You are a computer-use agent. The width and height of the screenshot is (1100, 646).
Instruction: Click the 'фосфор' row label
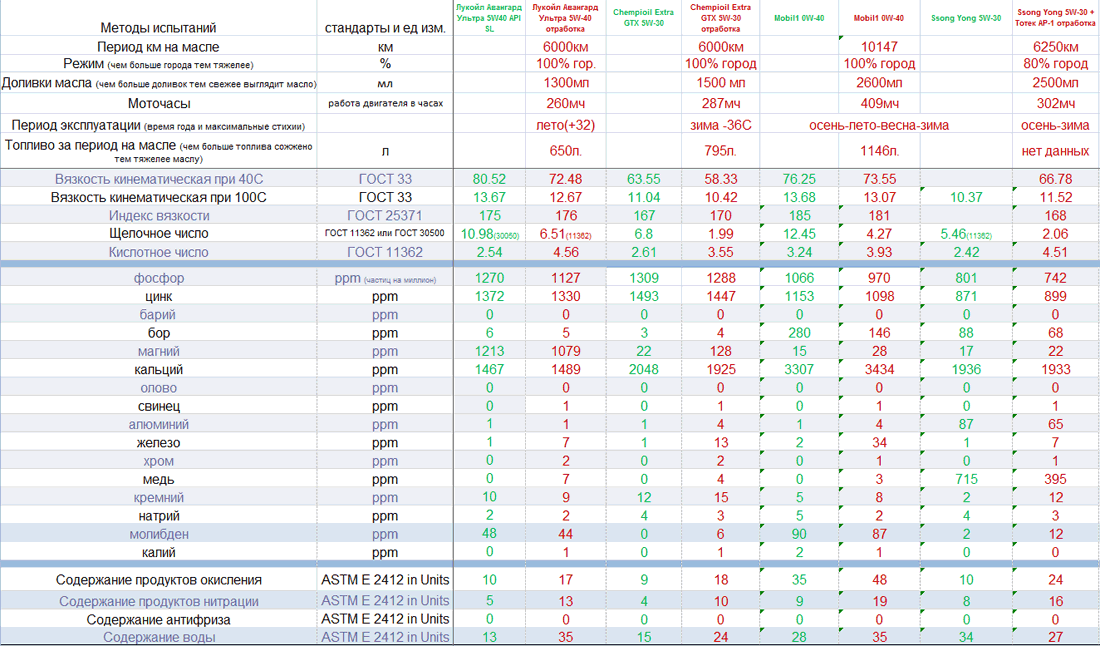pyautogui.click(x=159, y=278)
